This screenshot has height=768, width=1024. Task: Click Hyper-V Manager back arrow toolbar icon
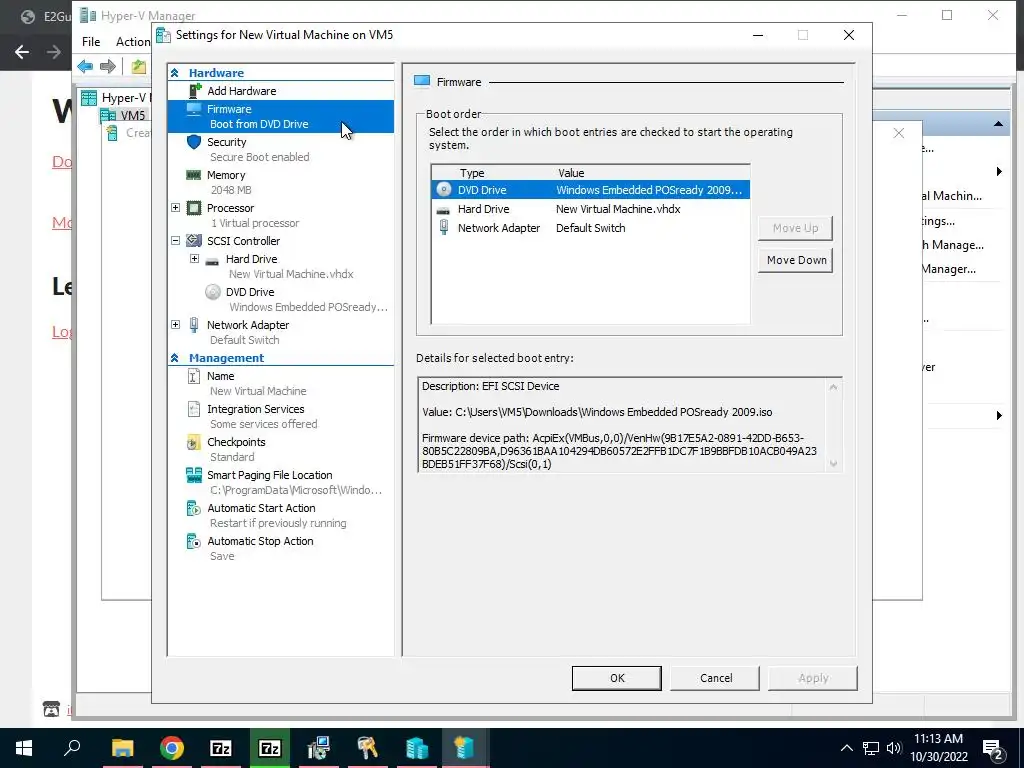(x=85, y=66)
